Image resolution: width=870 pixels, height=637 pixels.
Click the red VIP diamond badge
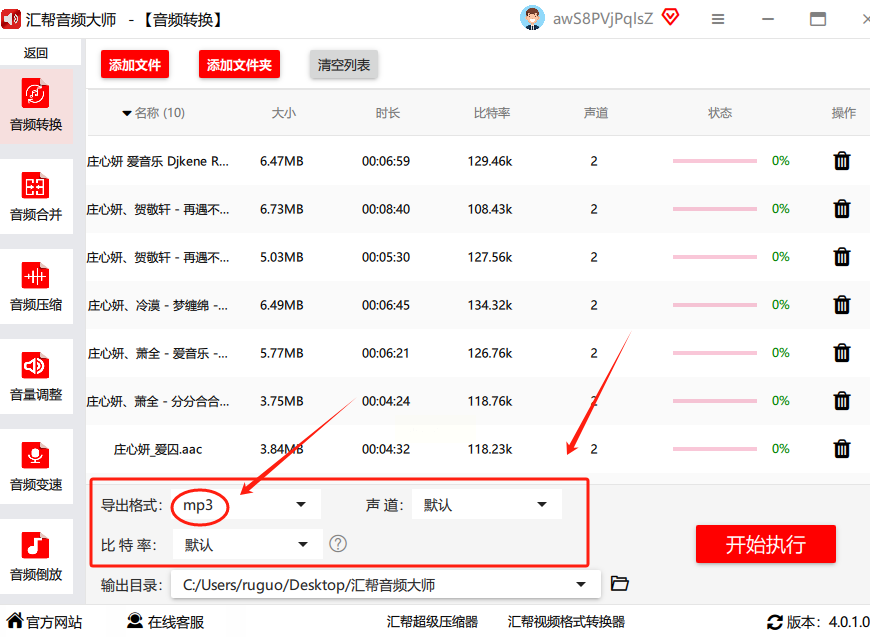[670, 18]
